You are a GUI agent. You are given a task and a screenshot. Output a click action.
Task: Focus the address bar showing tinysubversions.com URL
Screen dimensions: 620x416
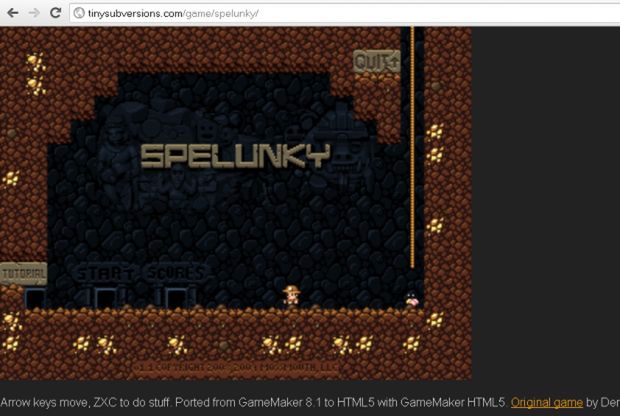tap(345, 13)
